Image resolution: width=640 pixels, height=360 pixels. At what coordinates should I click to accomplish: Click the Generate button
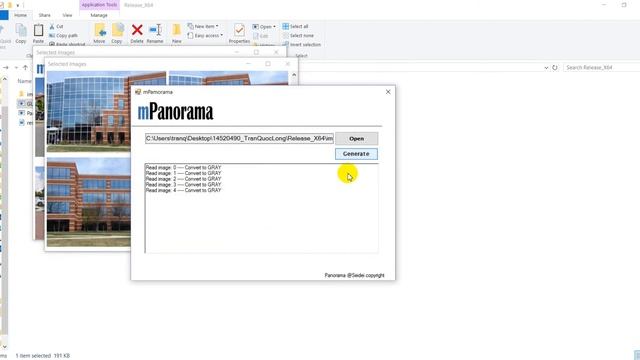click(356, 154)
